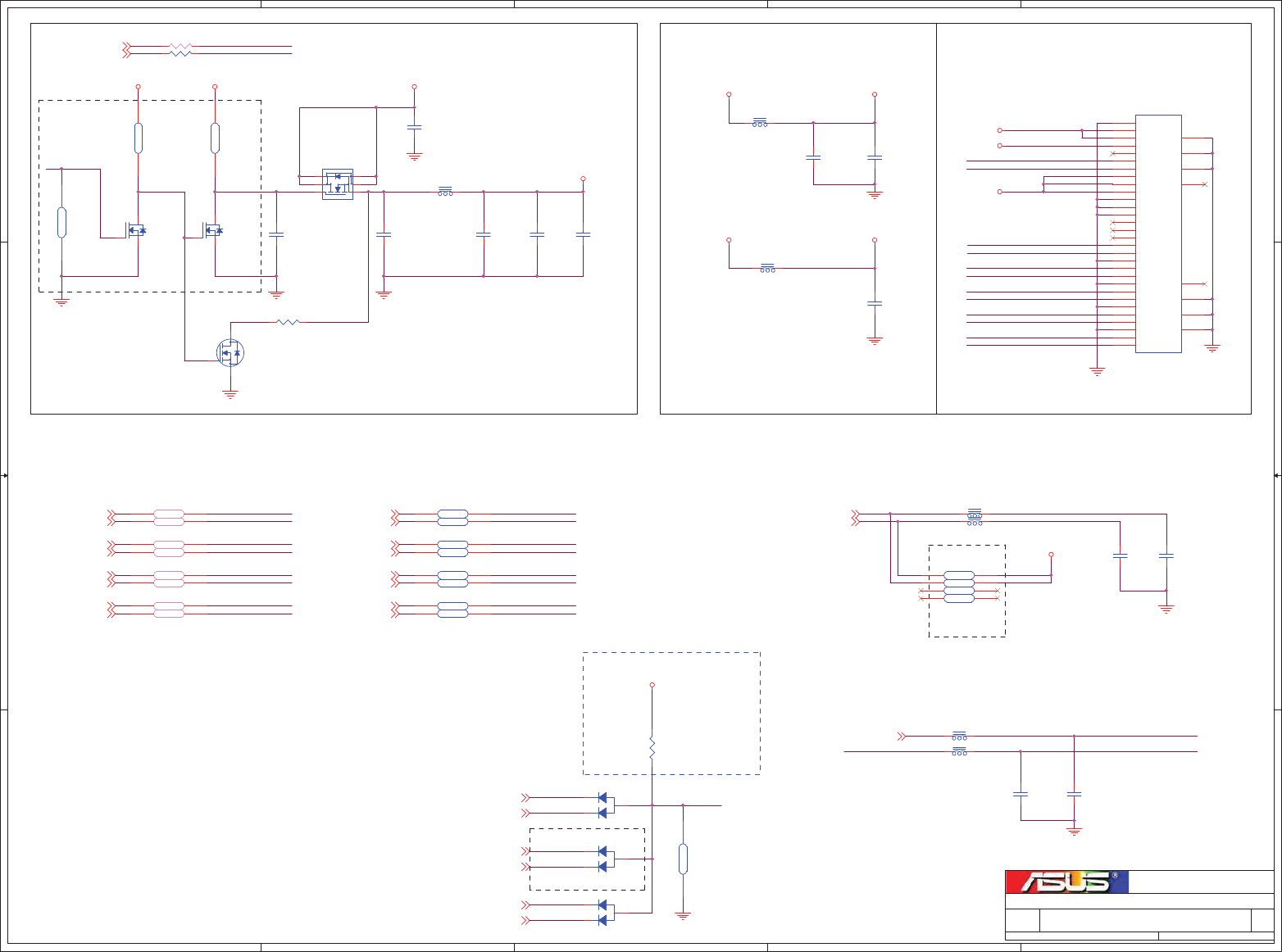Select the vertical oblong component beside the diodes
Image resolution: width=1282 pixels, height=952 pixels.
point(683,859)
